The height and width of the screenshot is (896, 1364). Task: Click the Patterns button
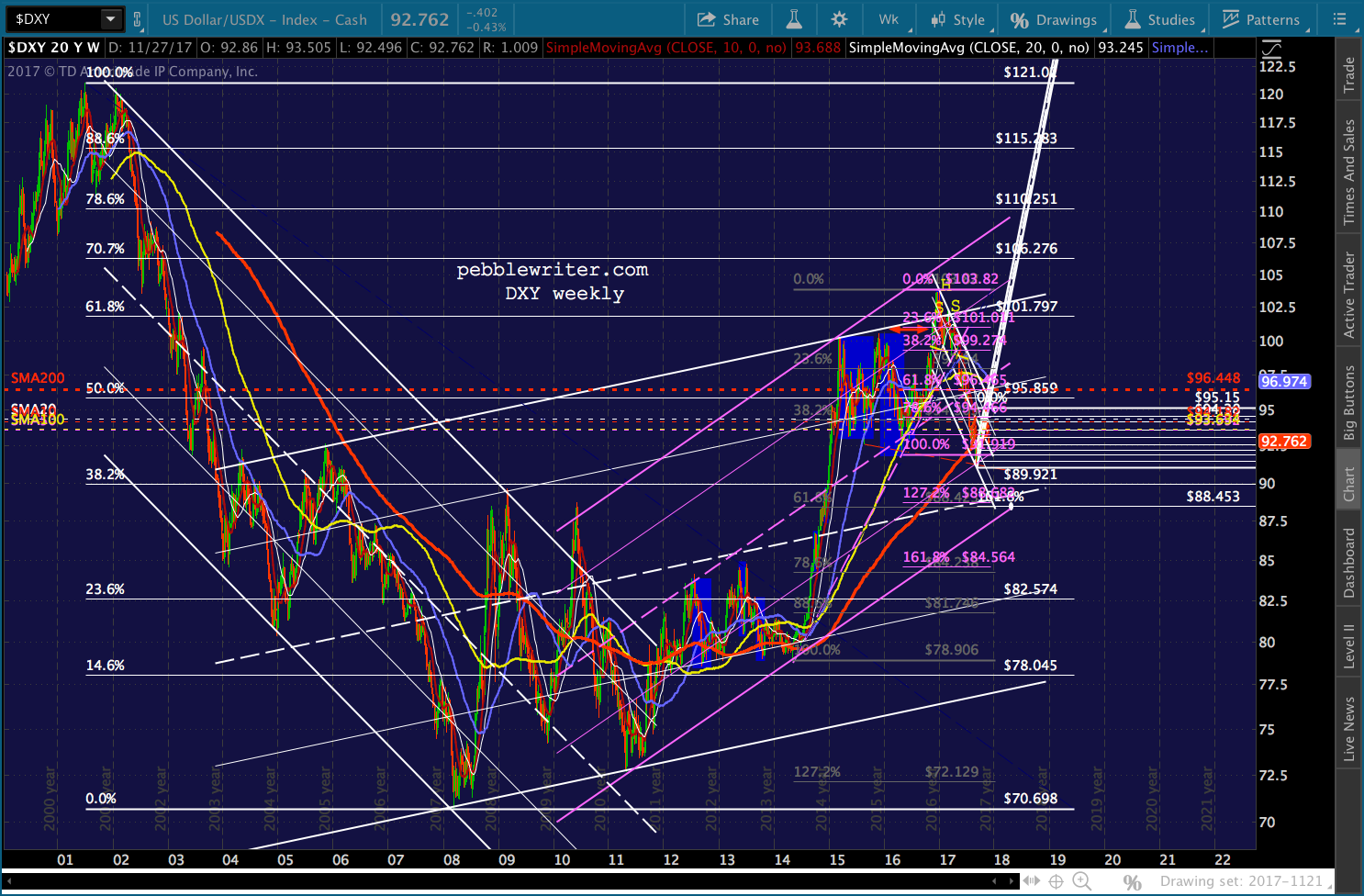pyautogui.click(x=1260, y=19)
